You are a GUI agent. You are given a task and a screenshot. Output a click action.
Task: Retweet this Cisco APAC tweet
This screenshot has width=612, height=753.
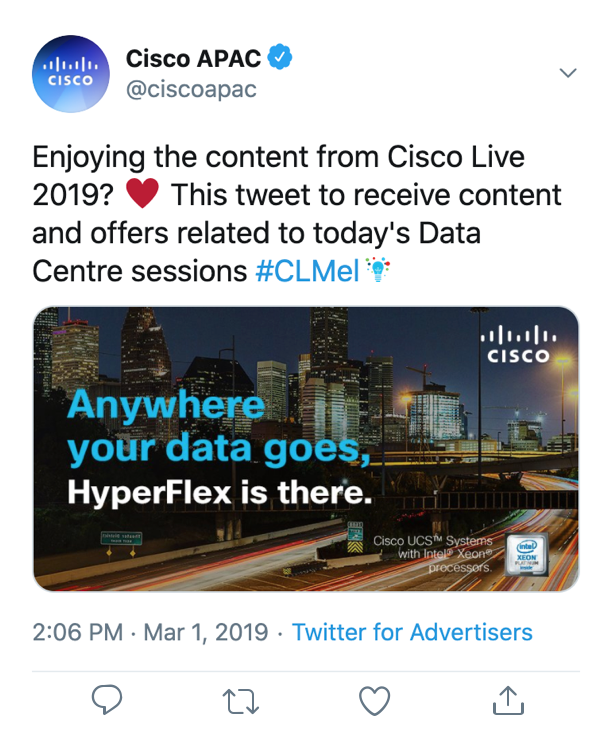coord(240,701)
